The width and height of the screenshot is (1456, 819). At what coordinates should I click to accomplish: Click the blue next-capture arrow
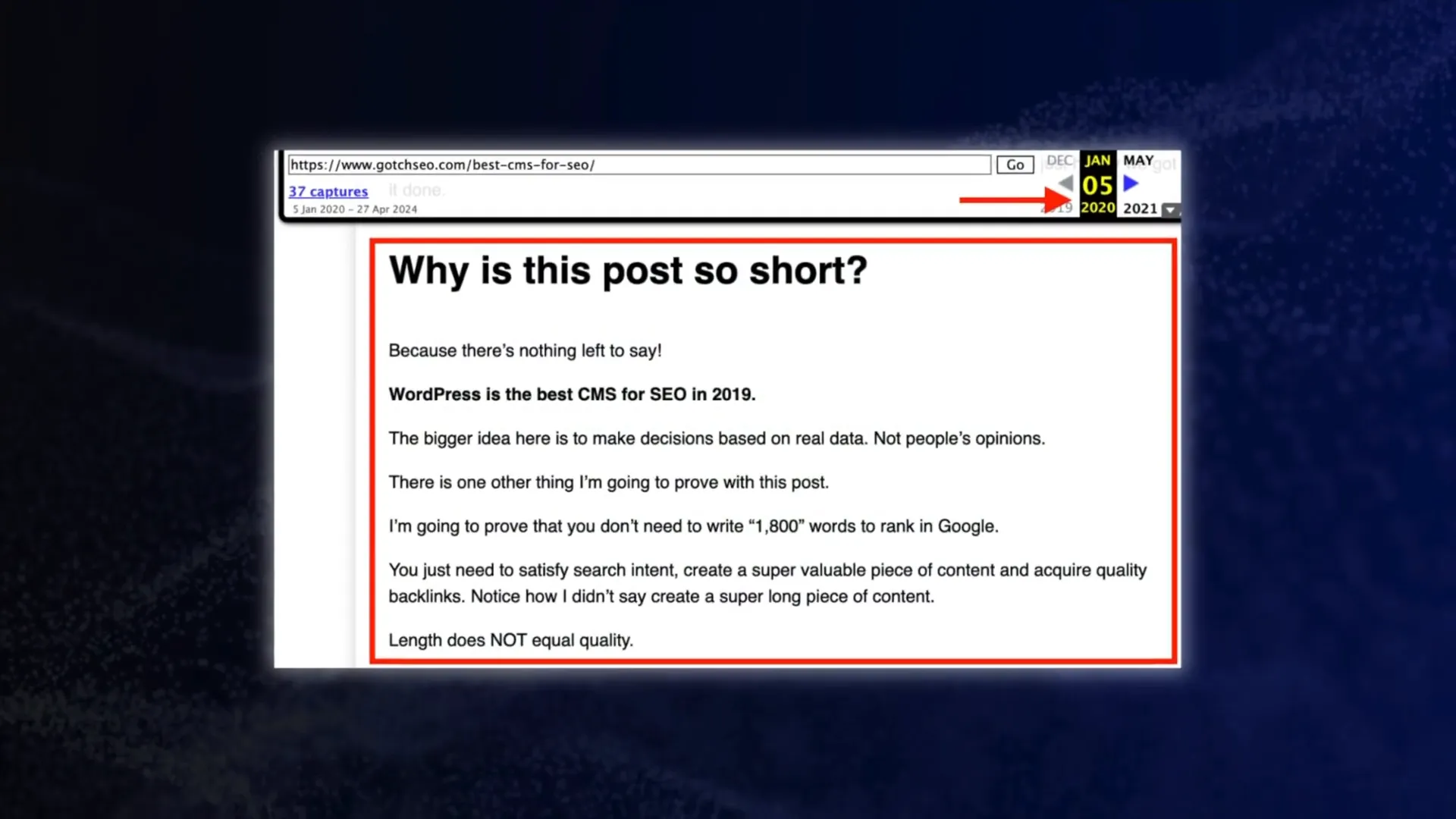(1131, 183)
